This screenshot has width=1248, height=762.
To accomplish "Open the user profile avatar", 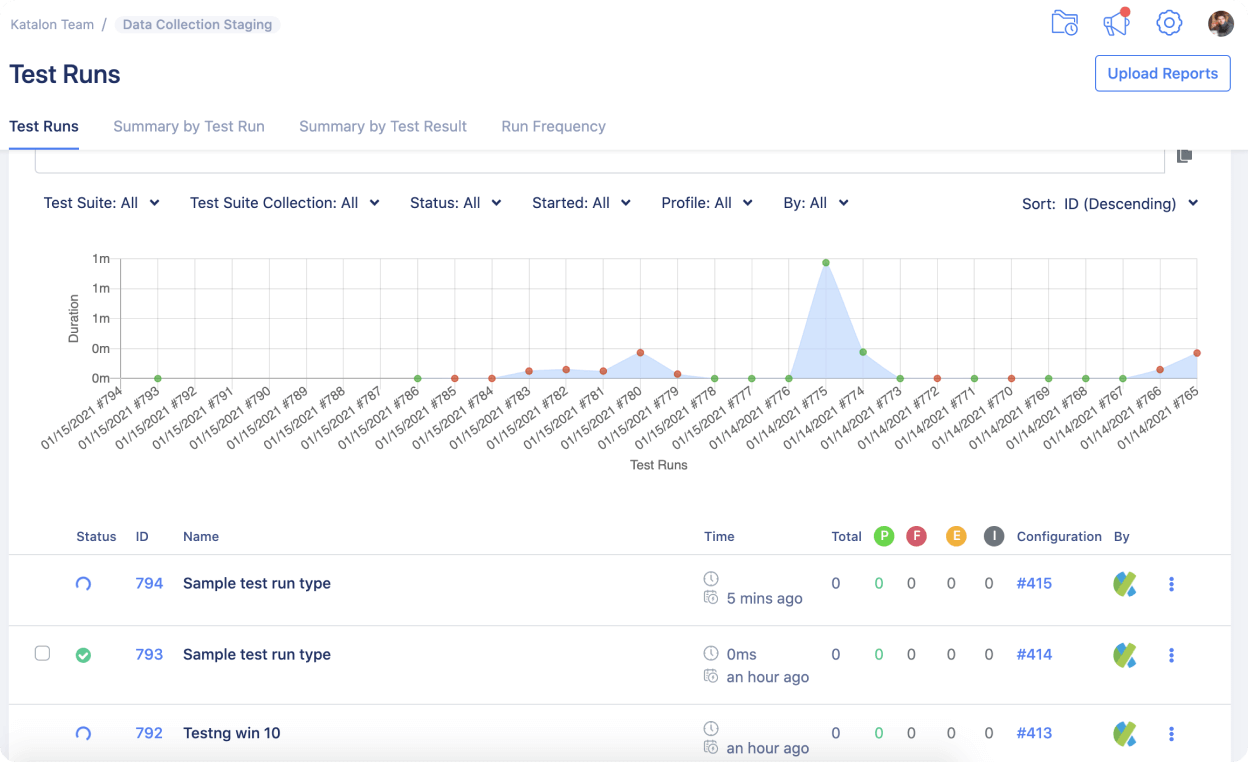I will click(x=1221, y=23).
